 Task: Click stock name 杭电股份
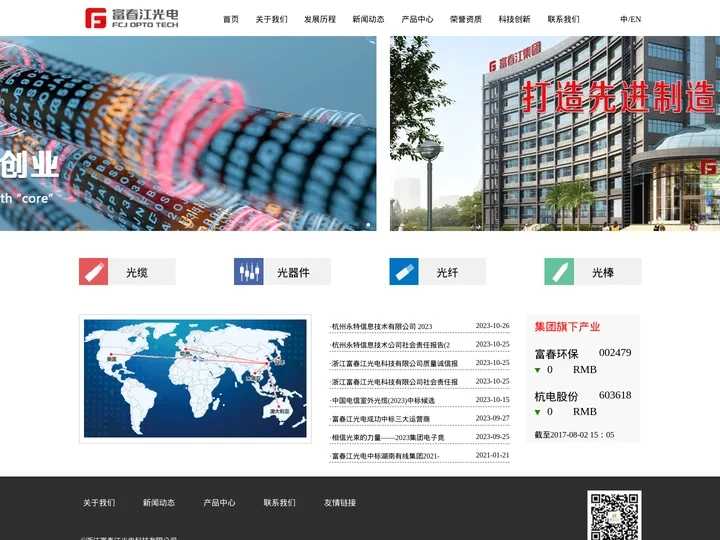click(x=556, y=396)
